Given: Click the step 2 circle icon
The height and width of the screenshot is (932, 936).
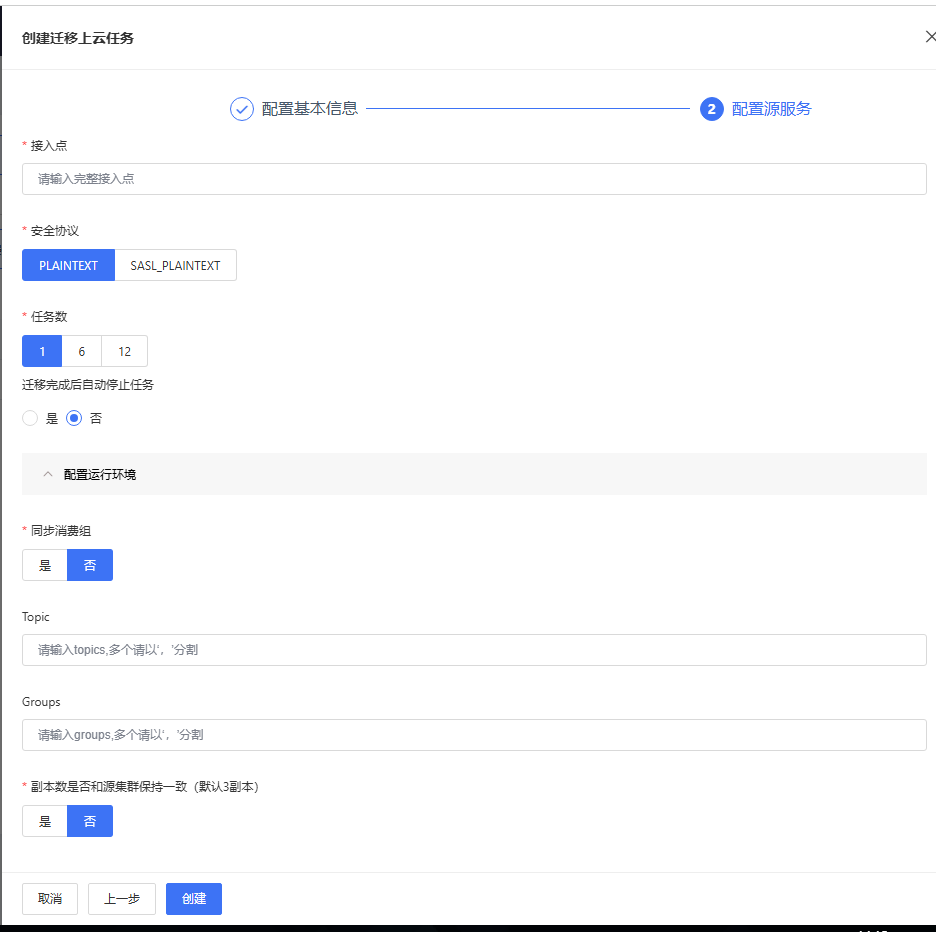Looking at the screenshot, I should coord(712,109).
